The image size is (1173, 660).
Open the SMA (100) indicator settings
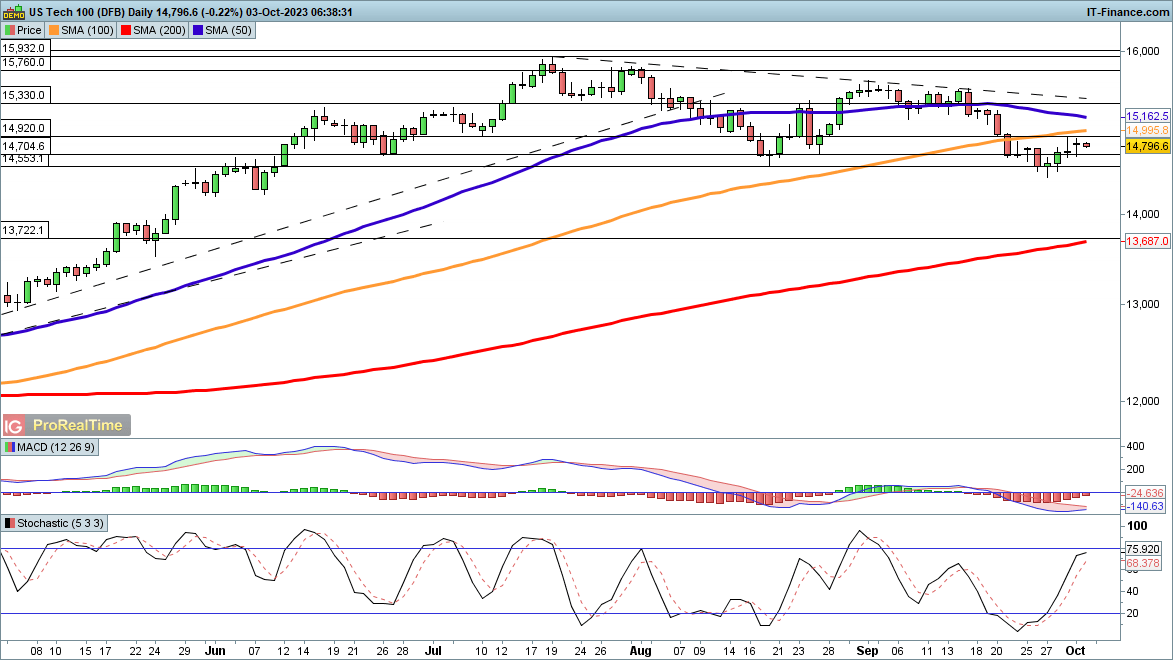tap(81, 31)
